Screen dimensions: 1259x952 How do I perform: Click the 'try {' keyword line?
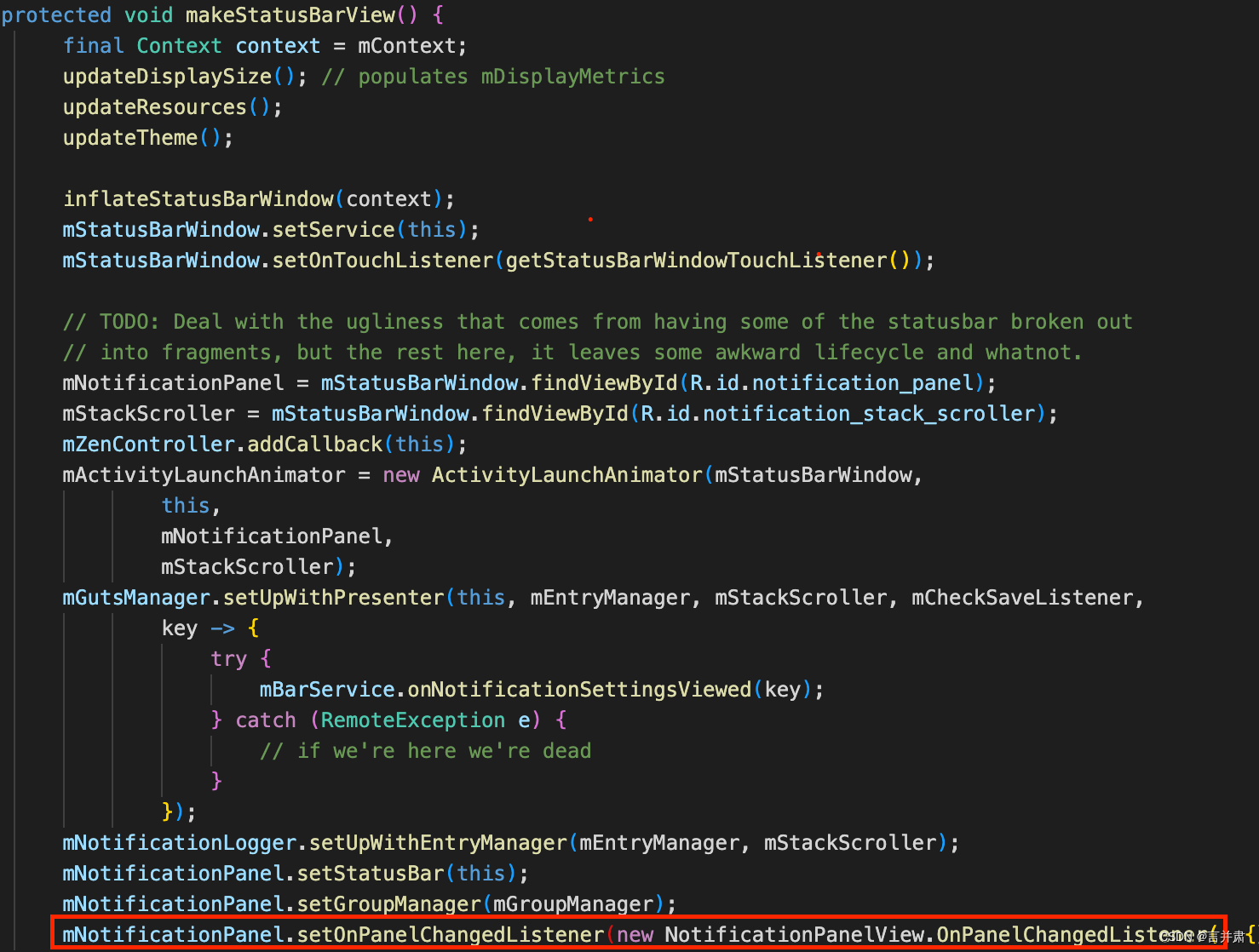(241, 659)
